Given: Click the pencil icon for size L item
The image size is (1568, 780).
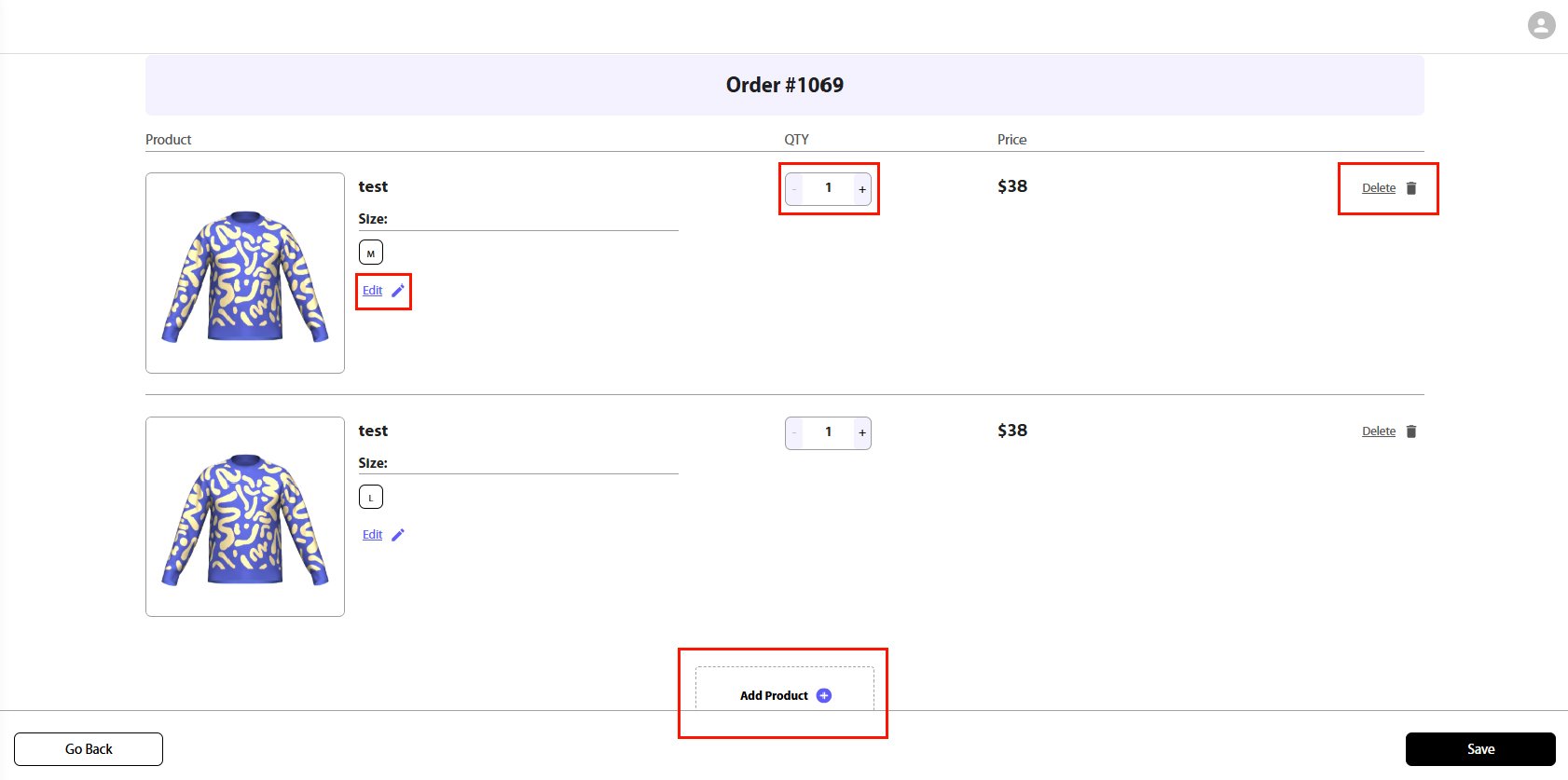Looking at the screenshot, I should coord(398,535).
